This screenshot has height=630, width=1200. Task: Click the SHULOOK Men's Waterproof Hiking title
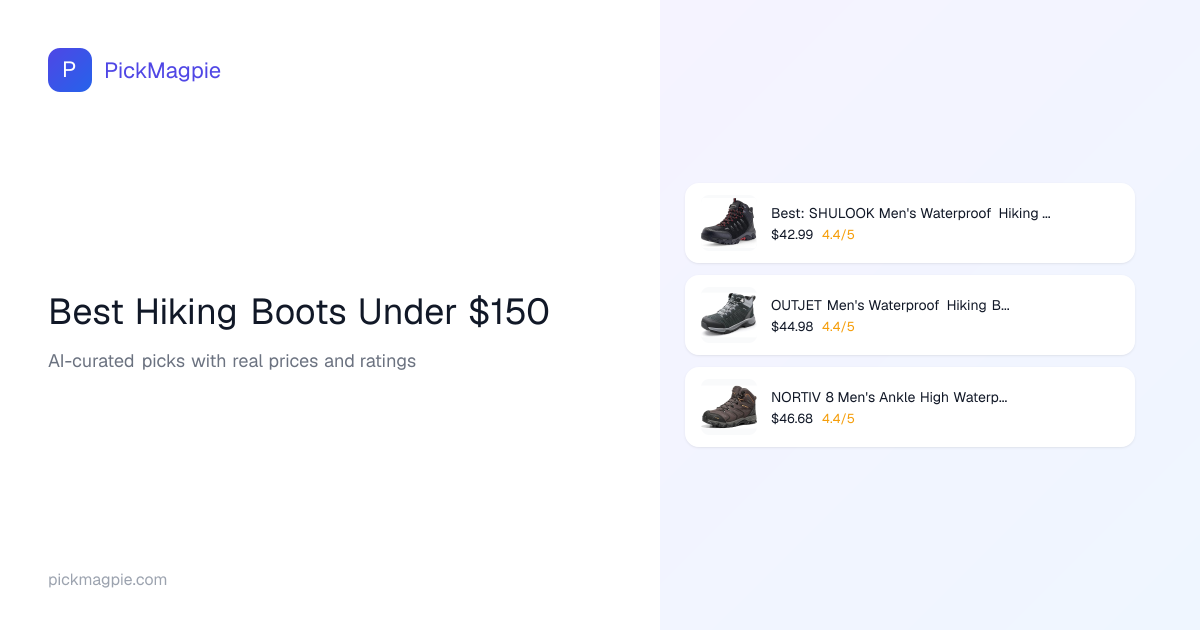[x=910, y=213]
